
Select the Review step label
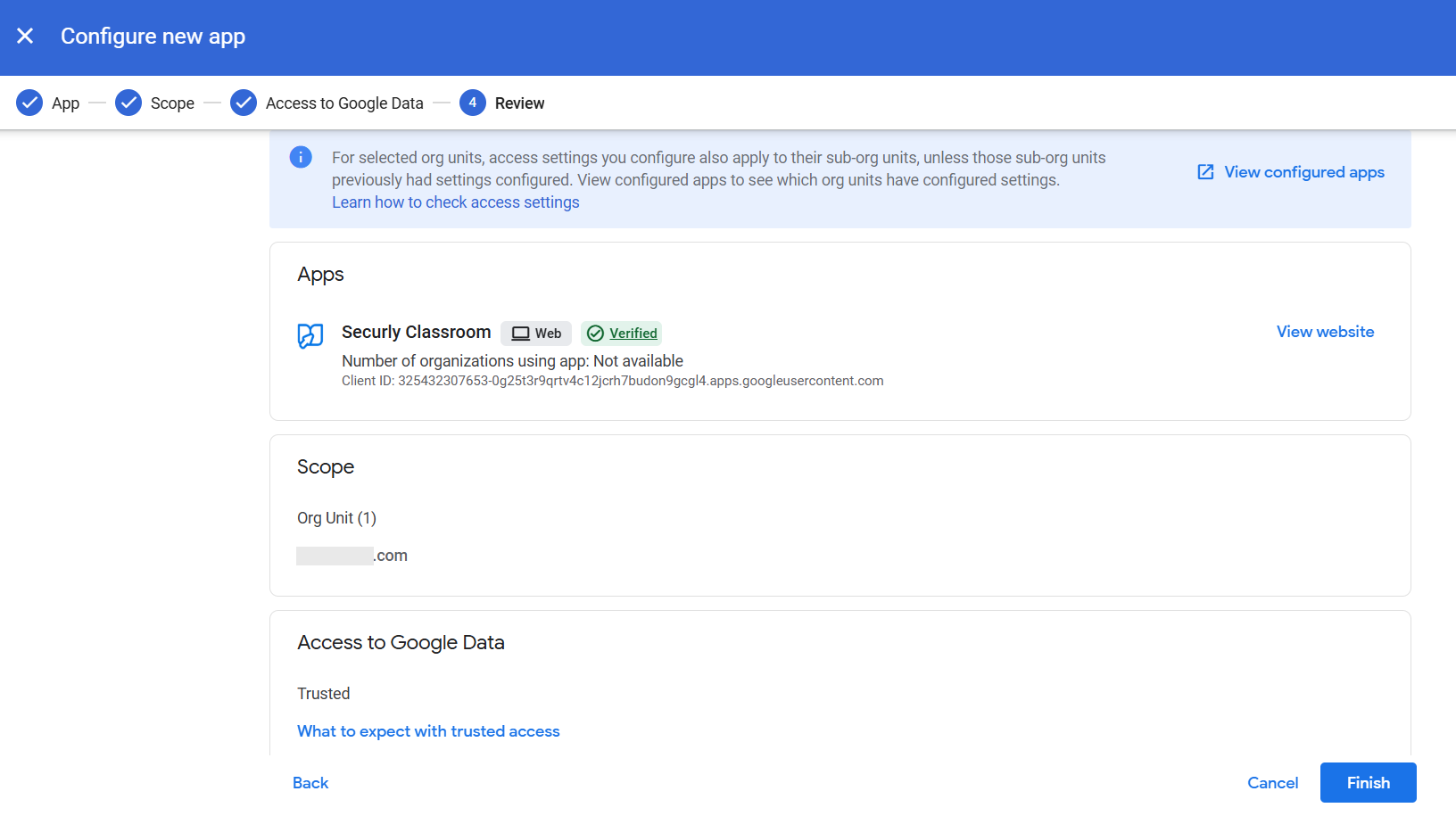[519, 103]
